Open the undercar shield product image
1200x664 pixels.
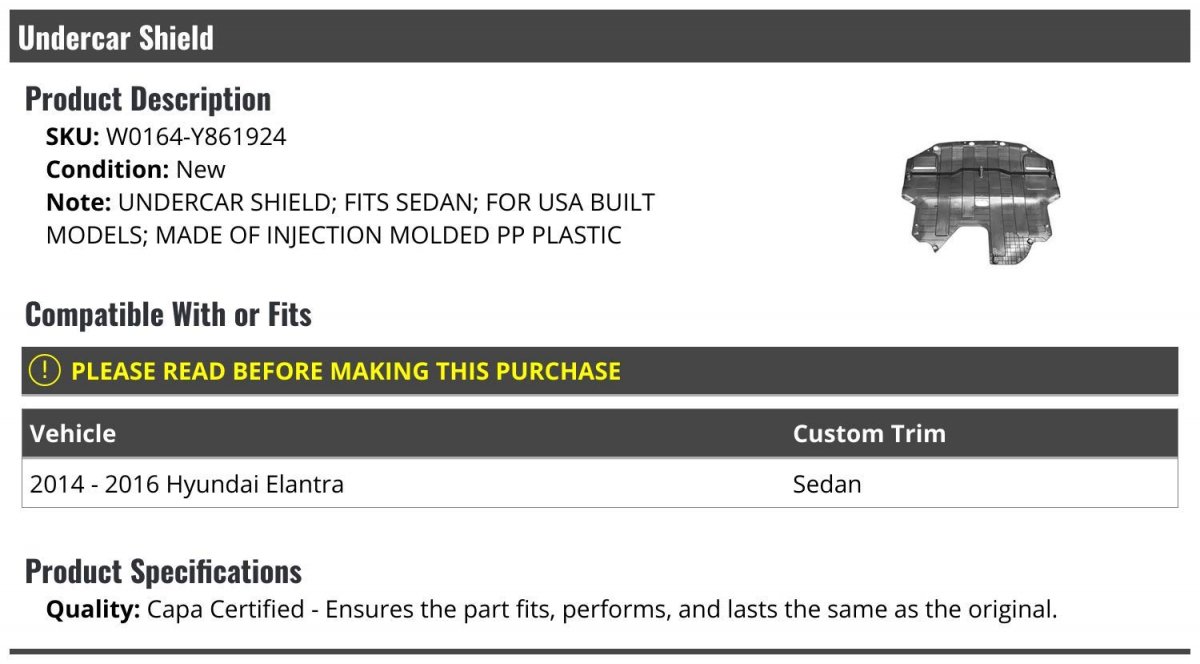(979, 203)
